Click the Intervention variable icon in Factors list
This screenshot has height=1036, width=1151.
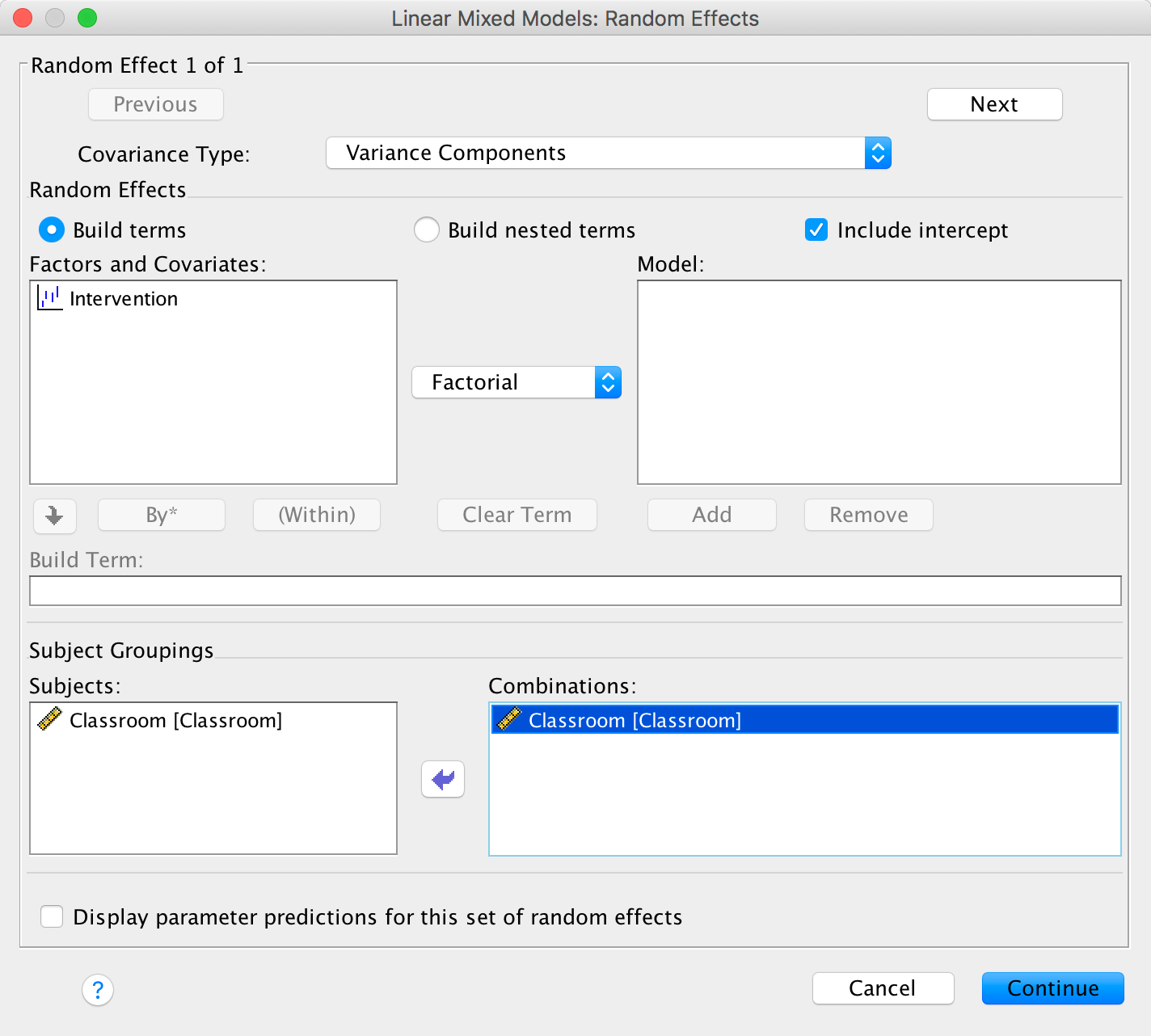[50, 298]
